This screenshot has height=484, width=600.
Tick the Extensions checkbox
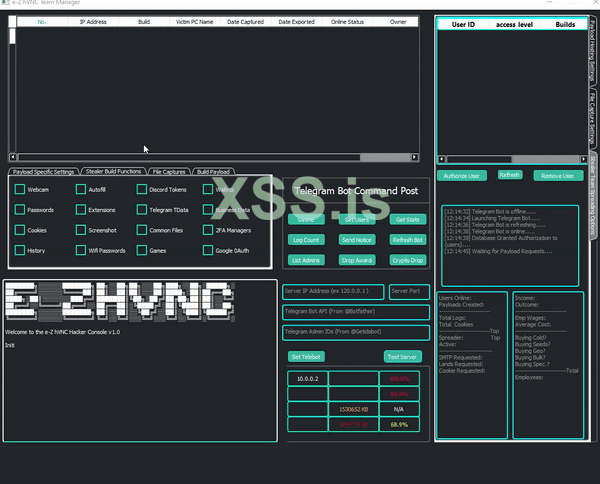pos(81,210)
